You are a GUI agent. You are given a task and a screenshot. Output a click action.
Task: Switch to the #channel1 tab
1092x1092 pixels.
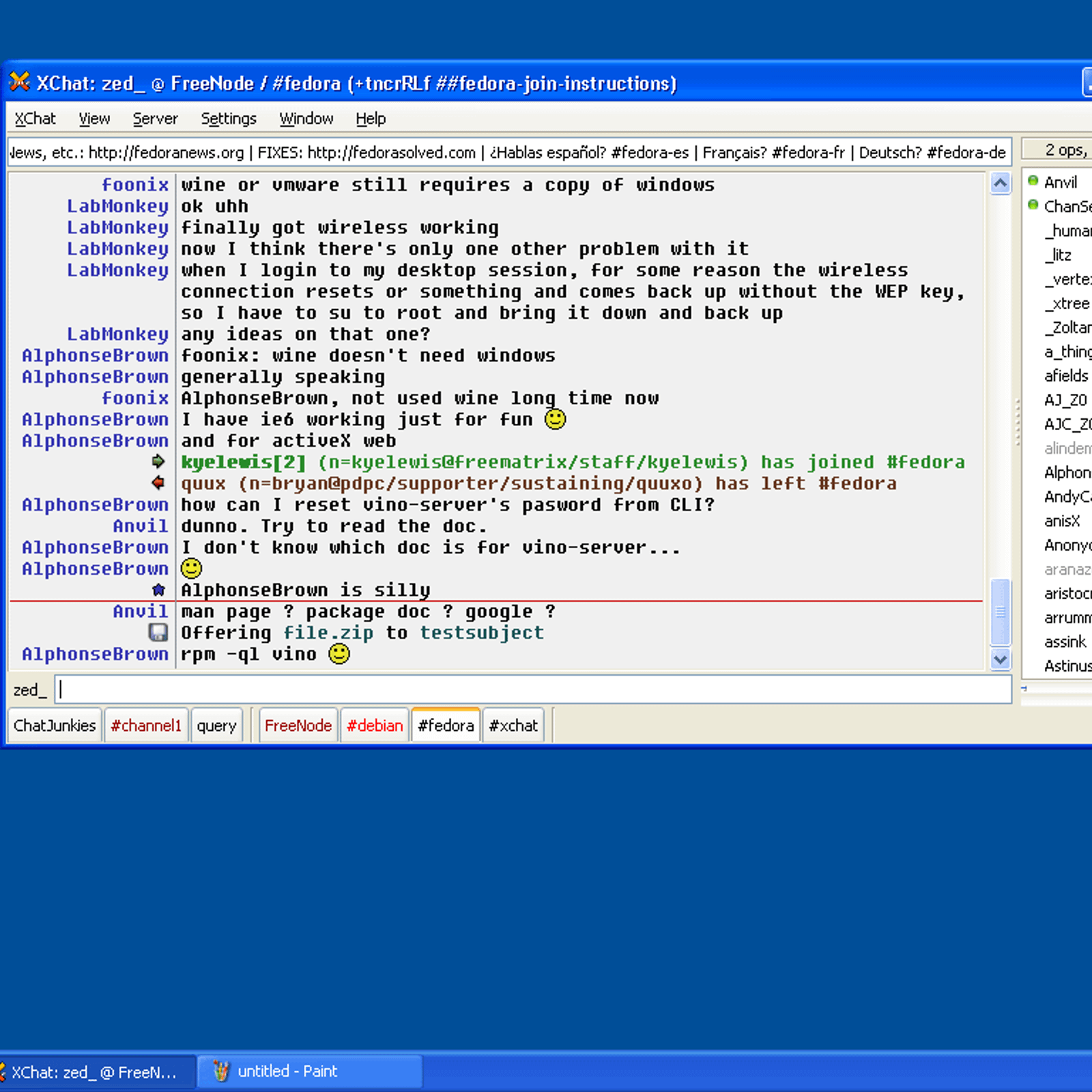(146, 725)
